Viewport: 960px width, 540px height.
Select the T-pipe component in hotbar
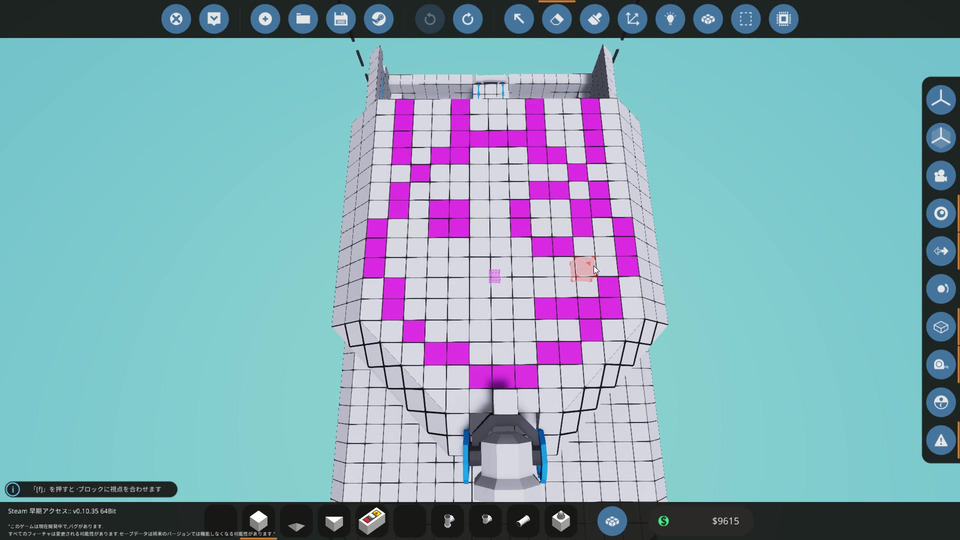448,521
